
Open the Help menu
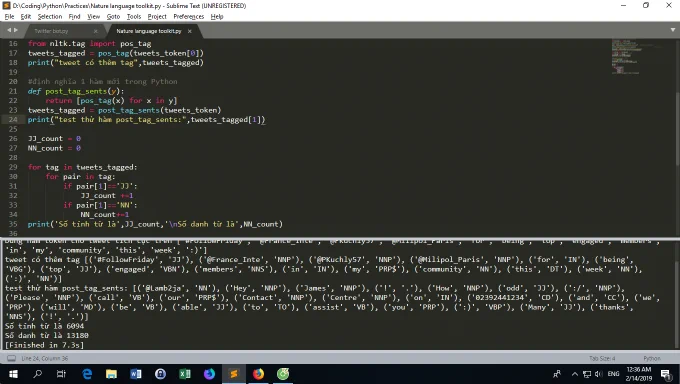[217, 16]
